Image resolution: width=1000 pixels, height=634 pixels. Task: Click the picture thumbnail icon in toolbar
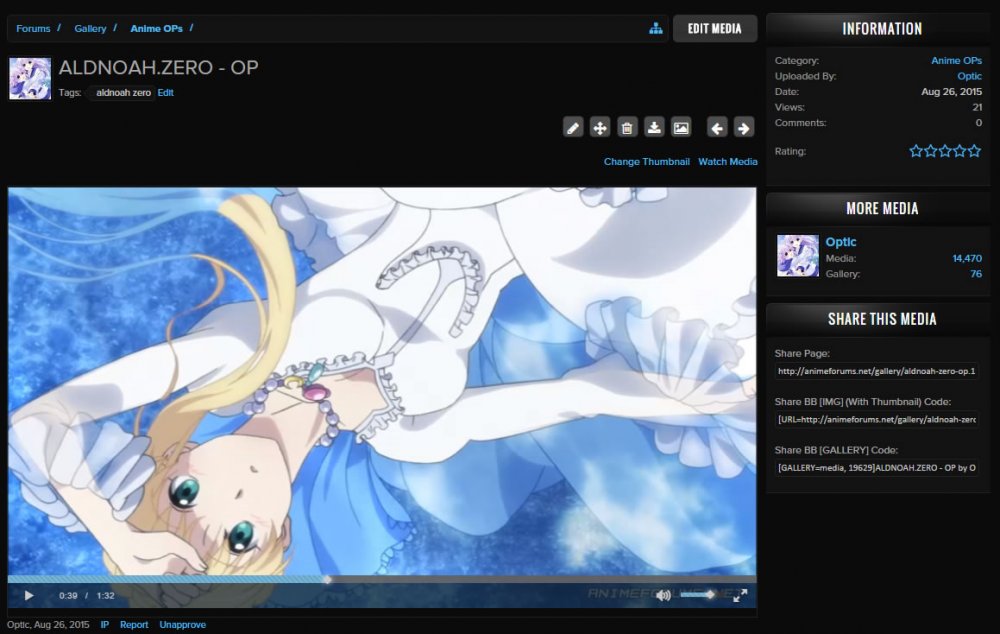point(681,128)
